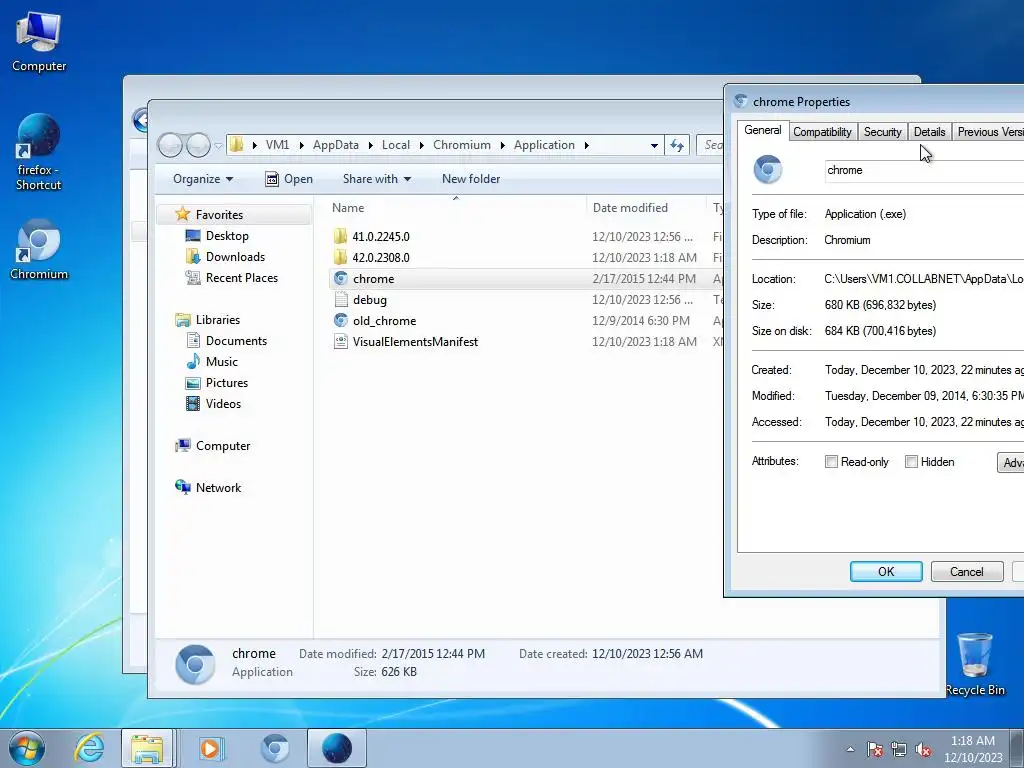
Task: Open Windows Explorer taskbar button
Action: [x=147, y=748]
